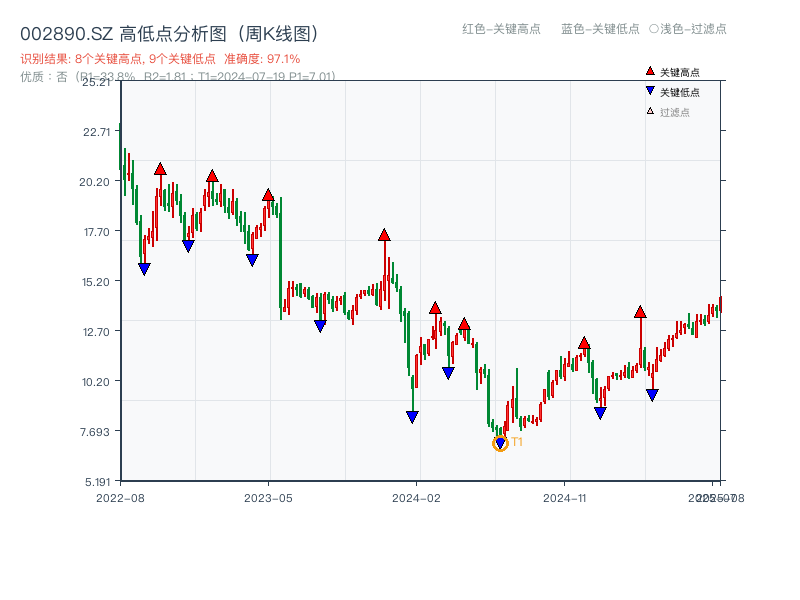Screen dimensions: 800x600
Task: Click the red 识别结果 summary line
Action: [x=160, y=59]
